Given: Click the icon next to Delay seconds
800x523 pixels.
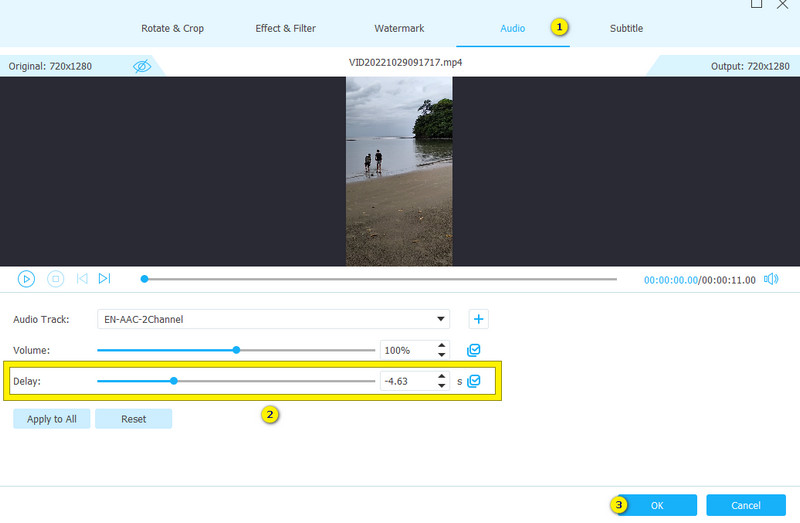Looking at the screenshot, I should click(x=474, y=381).
